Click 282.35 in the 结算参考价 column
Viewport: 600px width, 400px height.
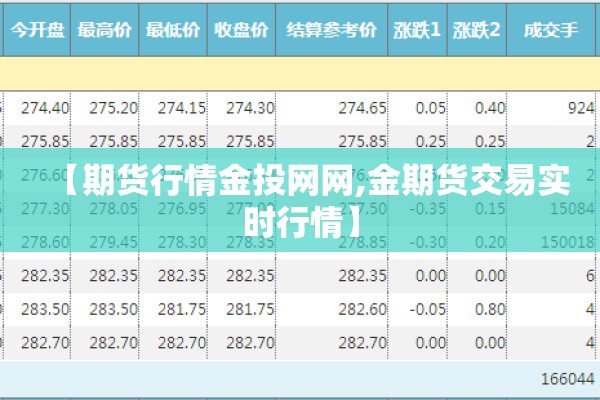(x=362, y=276)
